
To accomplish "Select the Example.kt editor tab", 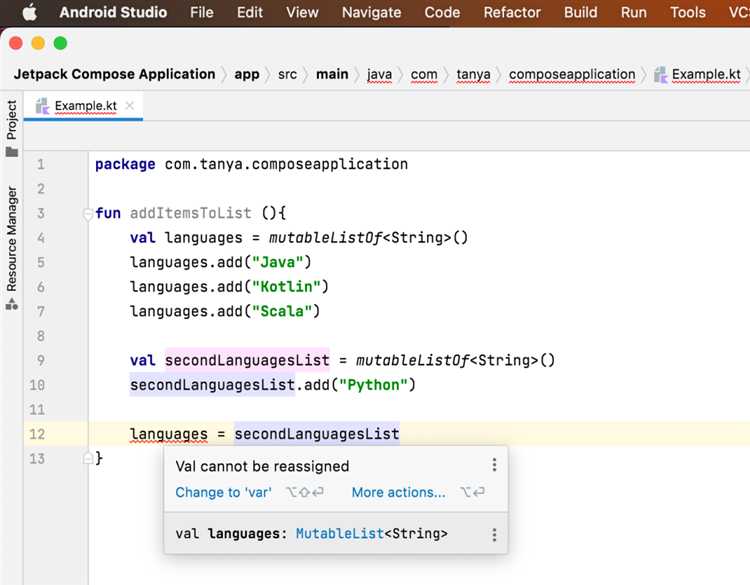I will coord(85,106).
